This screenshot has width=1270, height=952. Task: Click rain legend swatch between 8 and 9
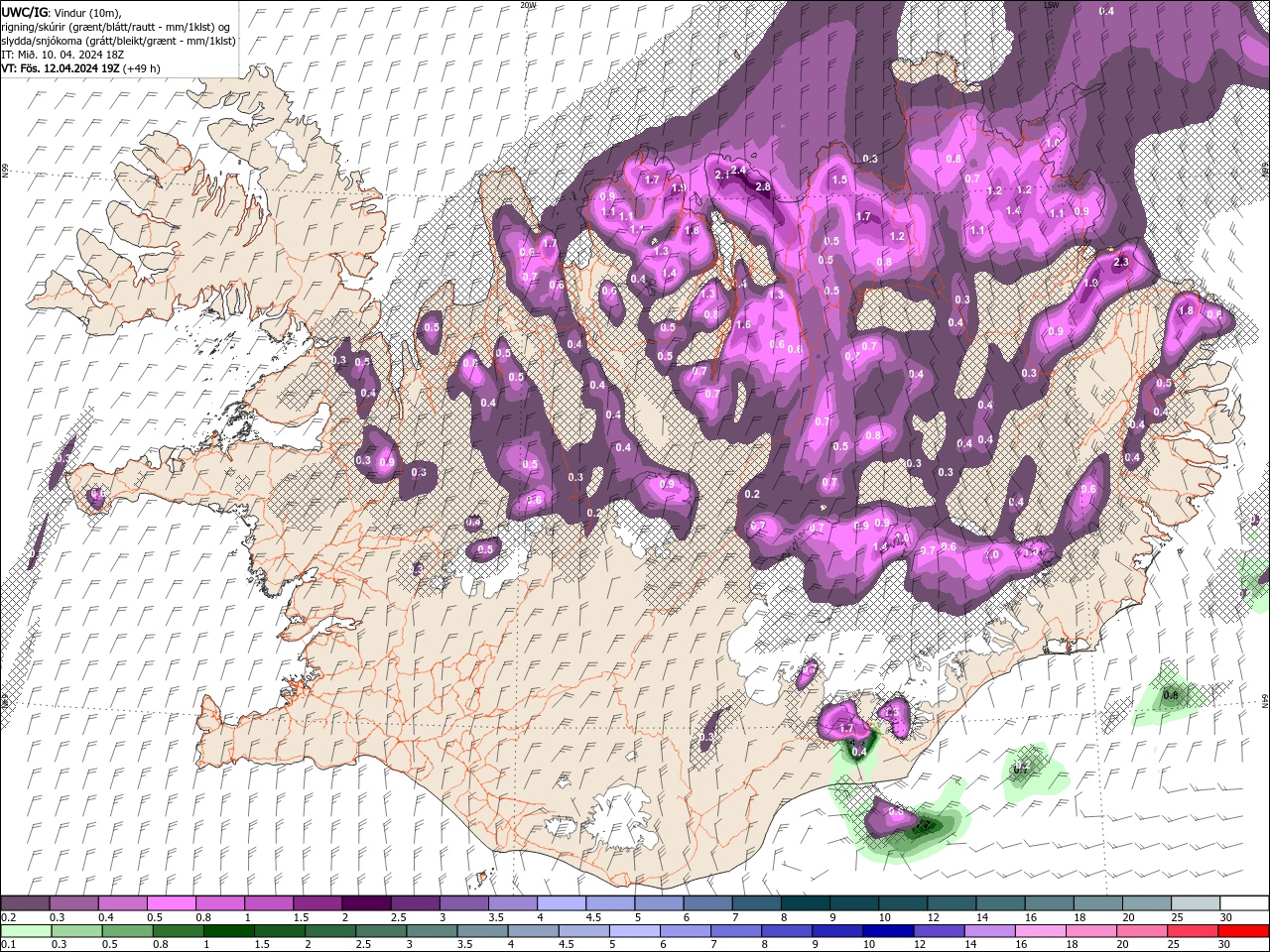click(x=786, y=931)
